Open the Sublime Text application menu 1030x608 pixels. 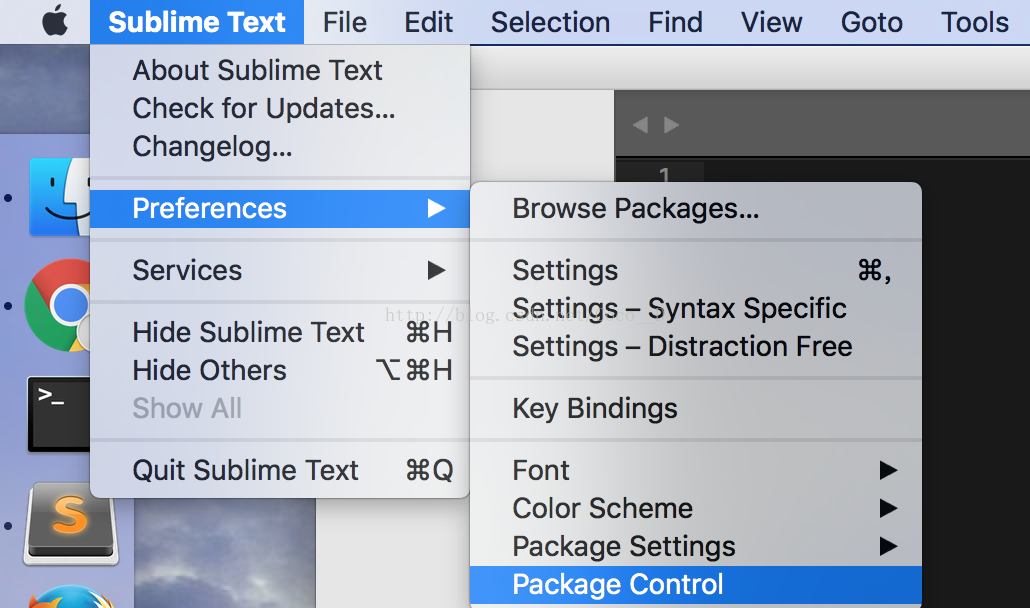(196, 22)
